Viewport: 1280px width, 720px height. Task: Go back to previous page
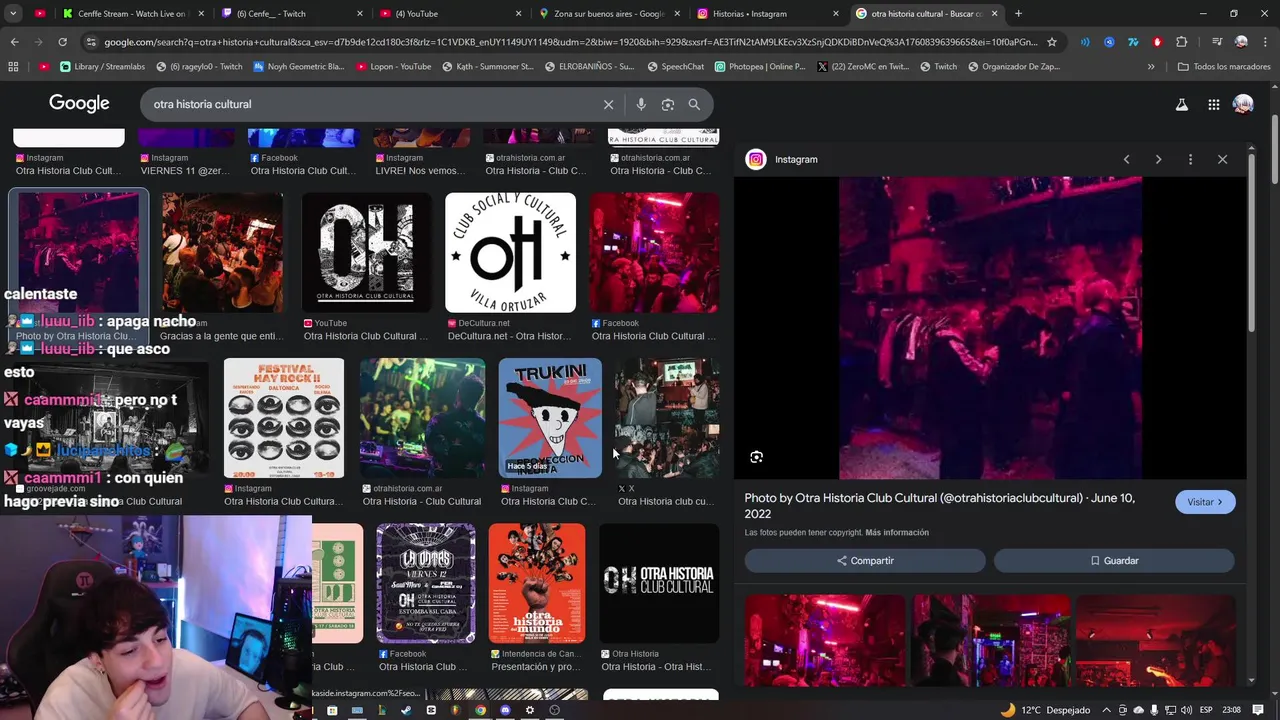14,42
